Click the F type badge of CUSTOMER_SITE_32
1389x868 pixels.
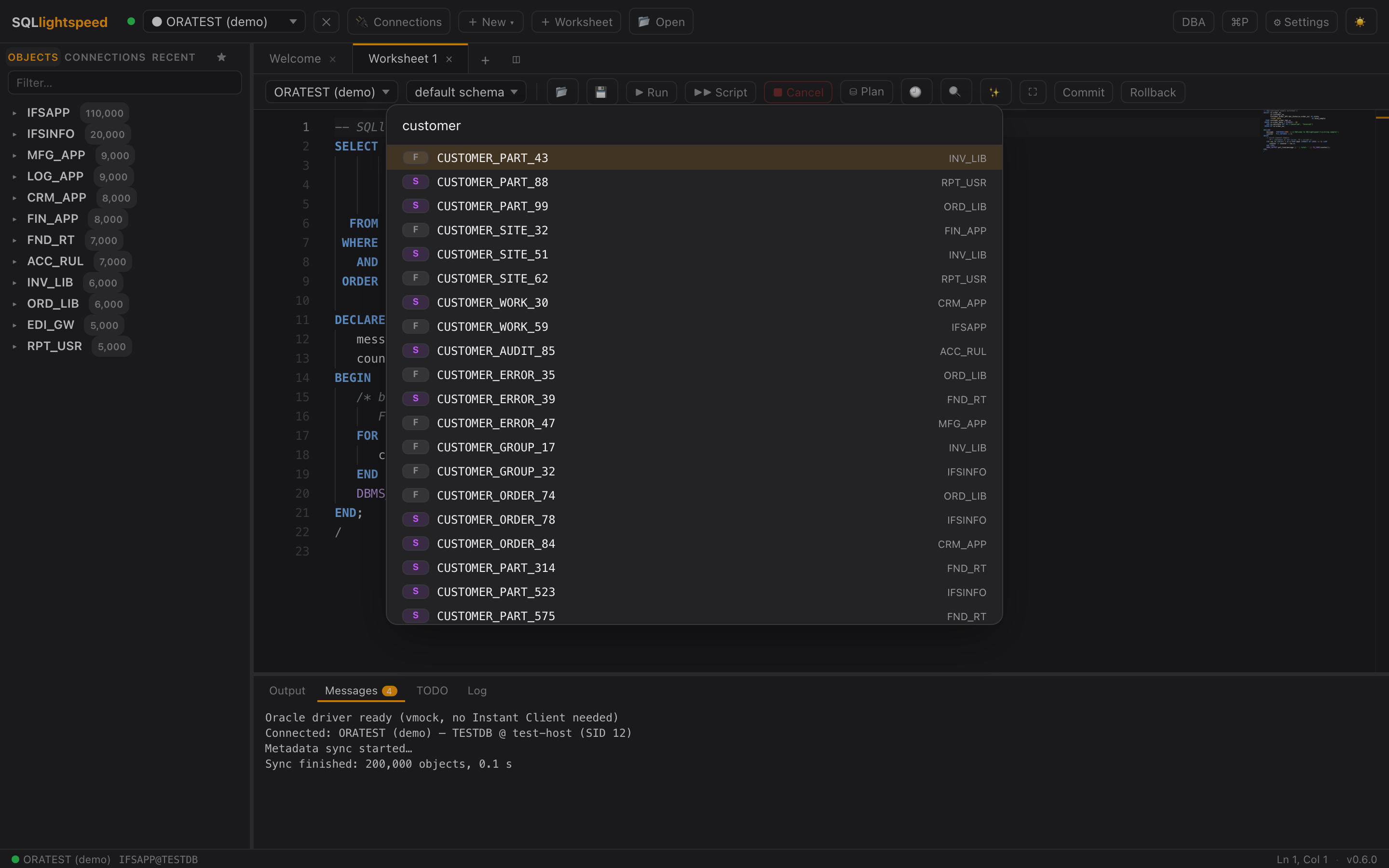[x=416, y=230]
